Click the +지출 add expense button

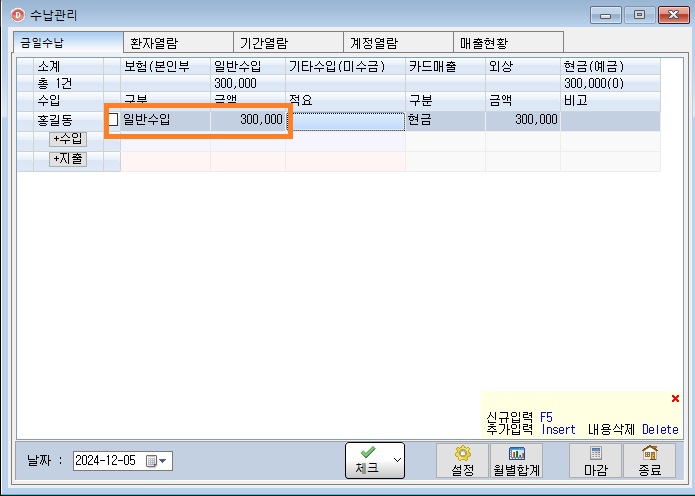click(68, 159)
